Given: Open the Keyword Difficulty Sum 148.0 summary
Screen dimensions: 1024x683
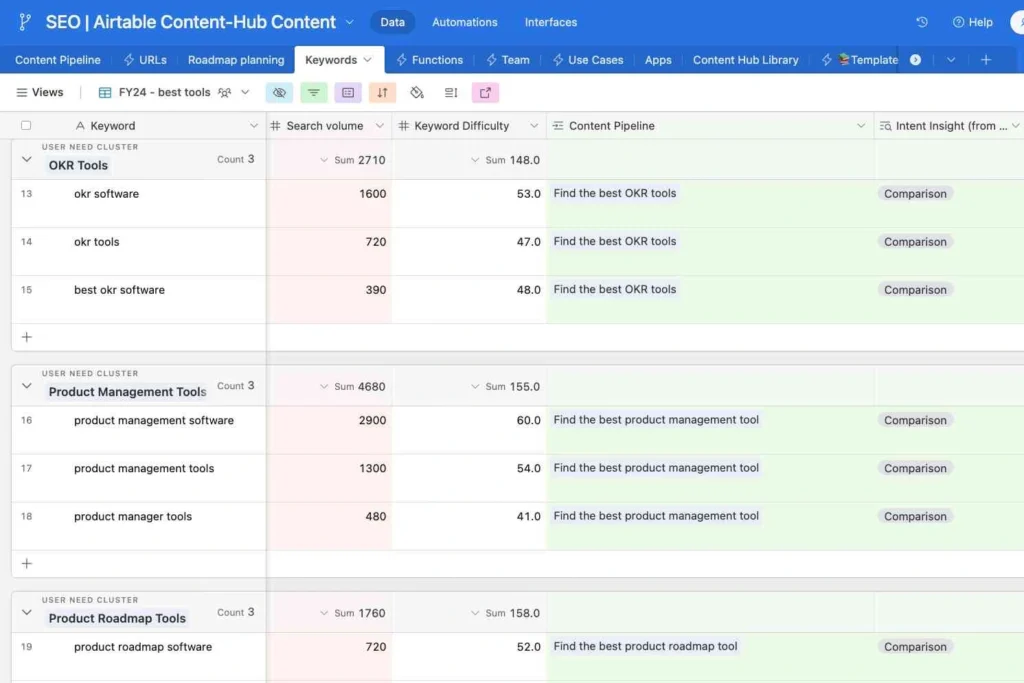Looking at the screenshot, I should point(505,160).
